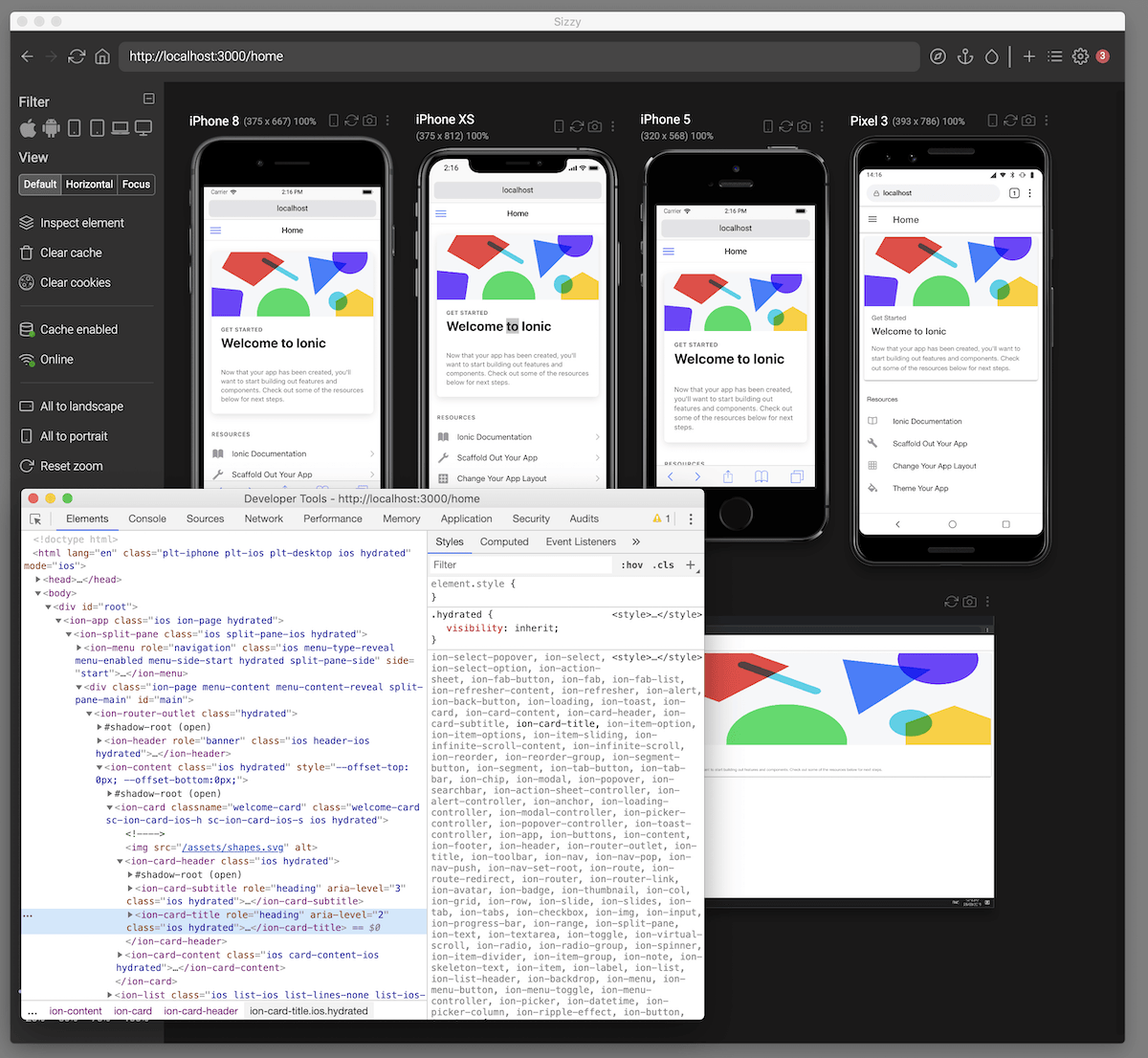Toggle Cache enabled
Viewport: 1148px width, 1058px height.
[69, 330]
